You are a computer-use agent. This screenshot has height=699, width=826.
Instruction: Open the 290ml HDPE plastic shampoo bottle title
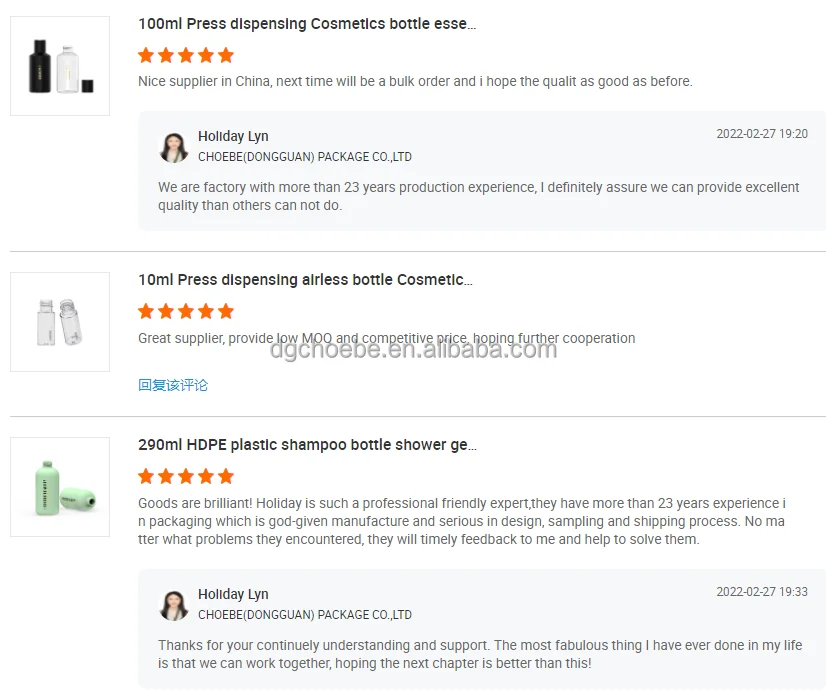pos(307,445)
